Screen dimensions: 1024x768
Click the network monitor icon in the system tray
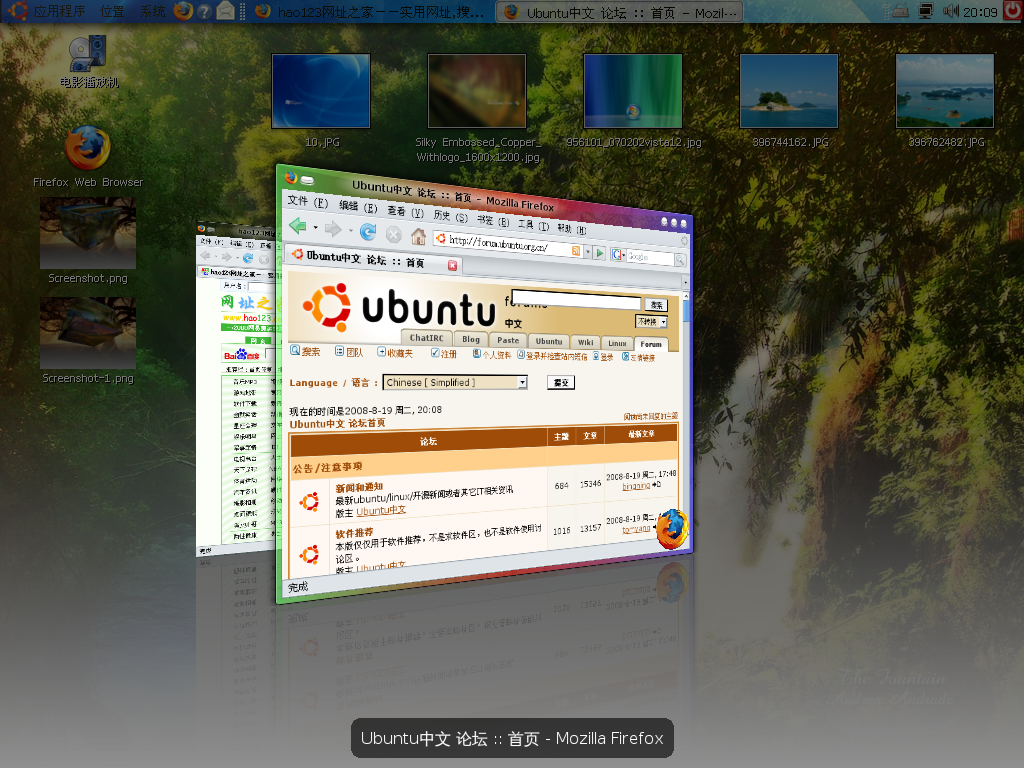tap(925, 11)
